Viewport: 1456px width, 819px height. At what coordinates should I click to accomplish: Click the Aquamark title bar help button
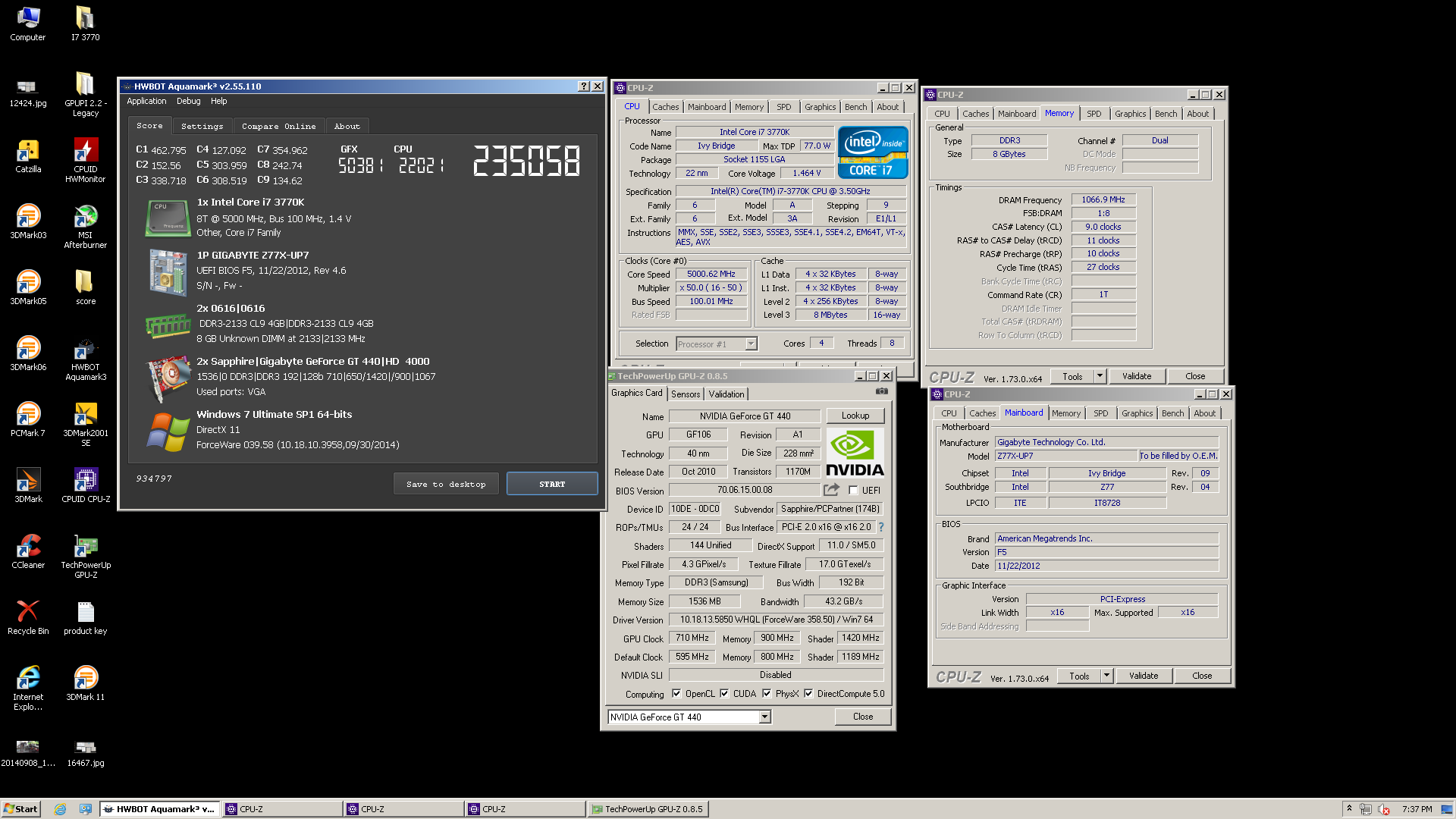coord(583,86)
